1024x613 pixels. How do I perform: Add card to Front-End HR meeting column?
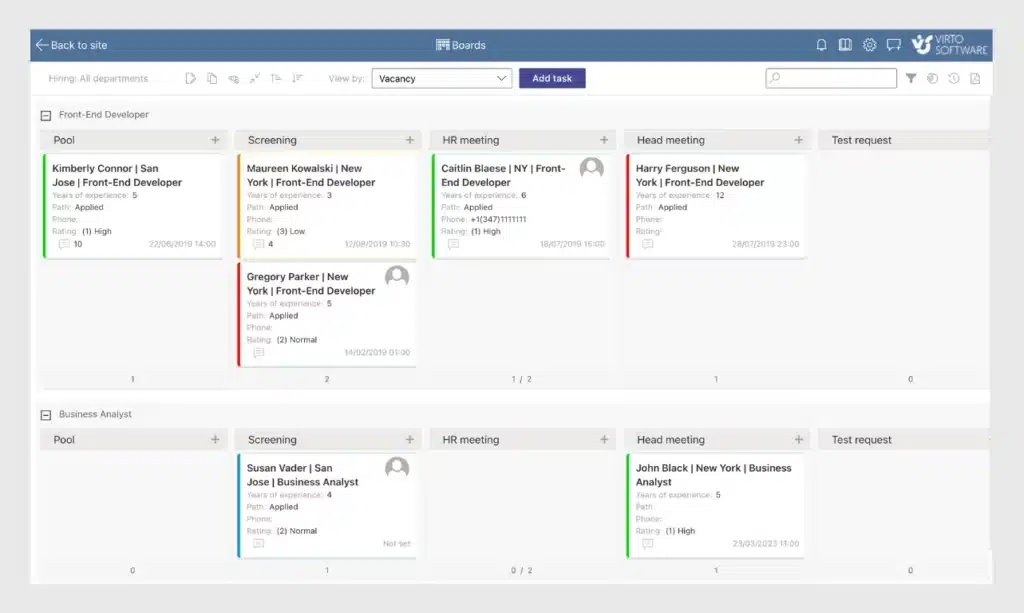pos(604,140)
